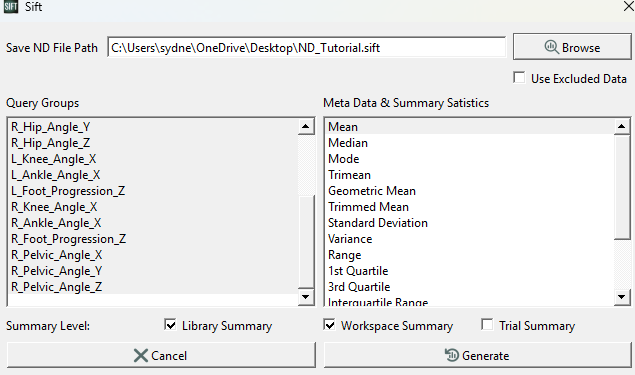This screenshot has height=375, width=635.
Task: Enable Use Excluded Data checkbox
Action: point(519,78)
